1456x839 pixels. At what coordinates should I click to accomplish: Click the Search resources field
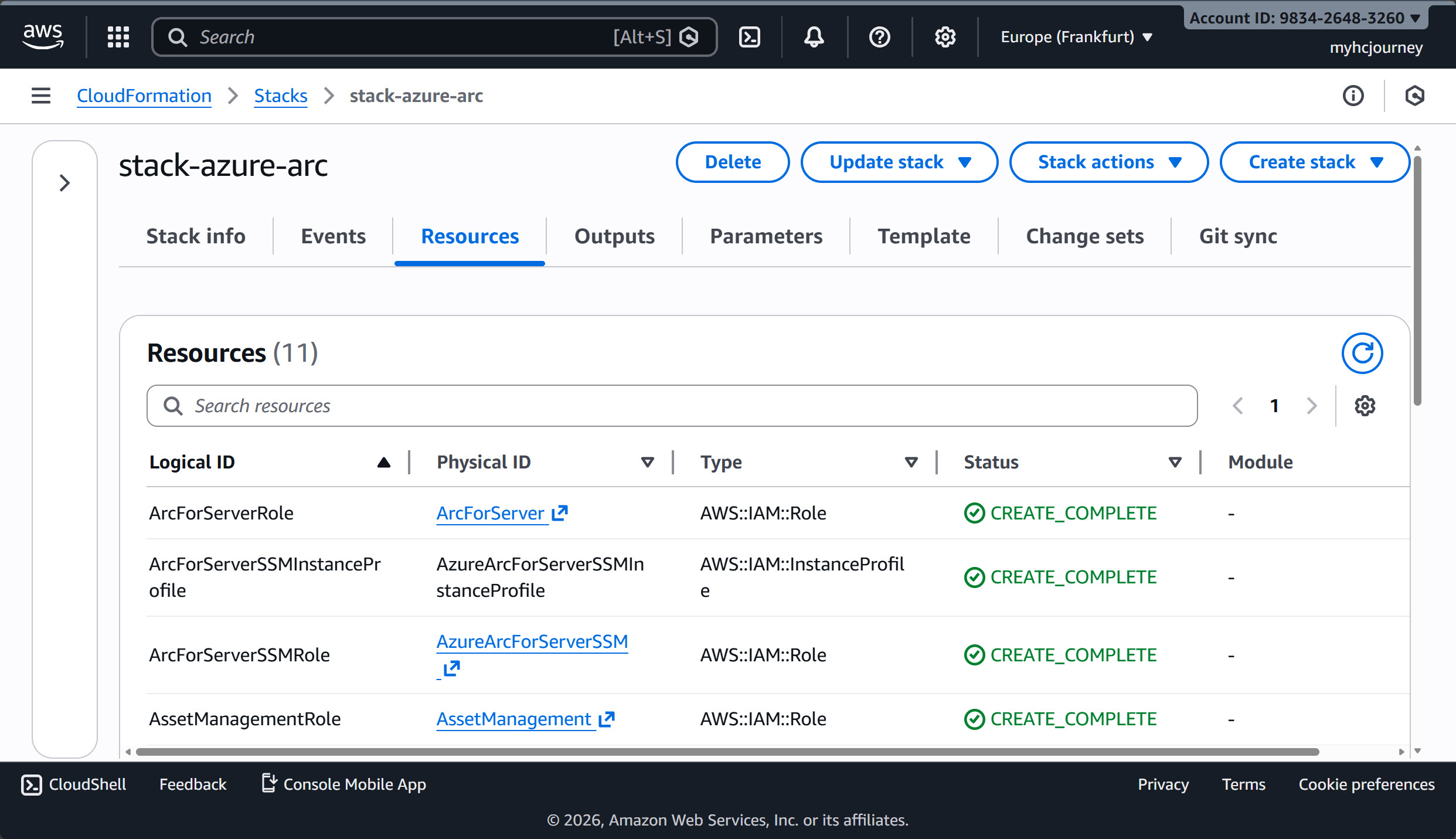(672, 406)
